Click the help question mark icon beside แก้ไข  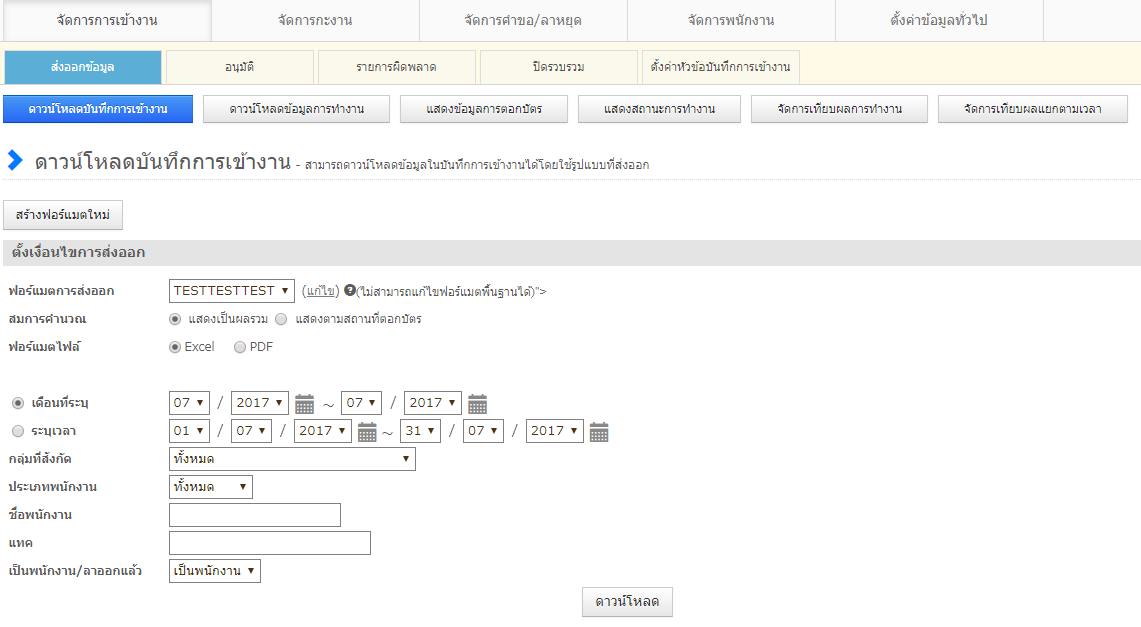[x=349, y=291]
